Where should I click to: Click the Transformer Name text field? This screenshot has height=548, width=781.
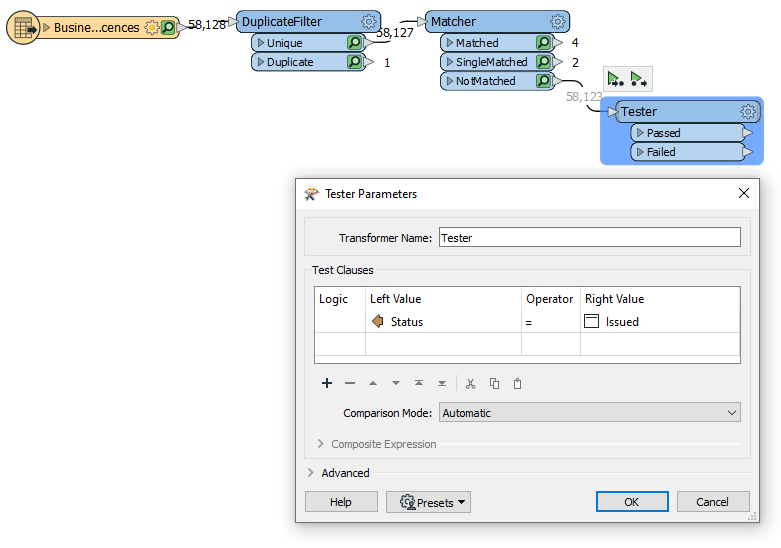click(x=589, y=237)
